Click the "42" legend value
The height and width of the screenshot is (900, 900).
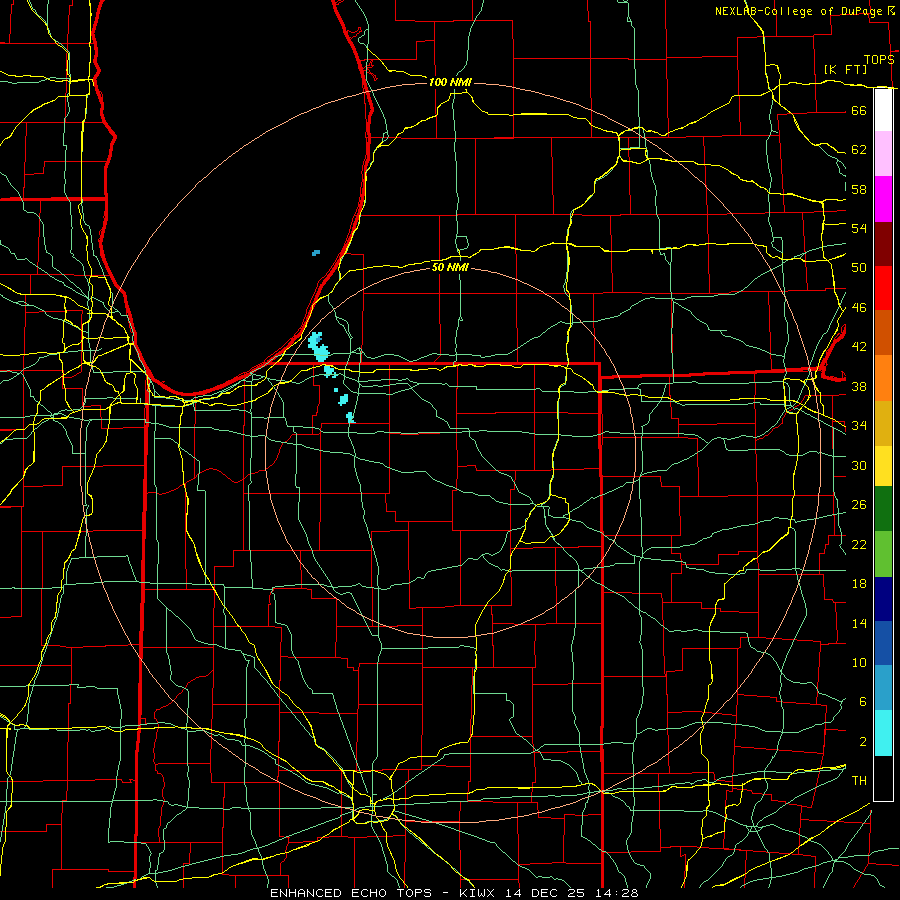click(859, 347)
